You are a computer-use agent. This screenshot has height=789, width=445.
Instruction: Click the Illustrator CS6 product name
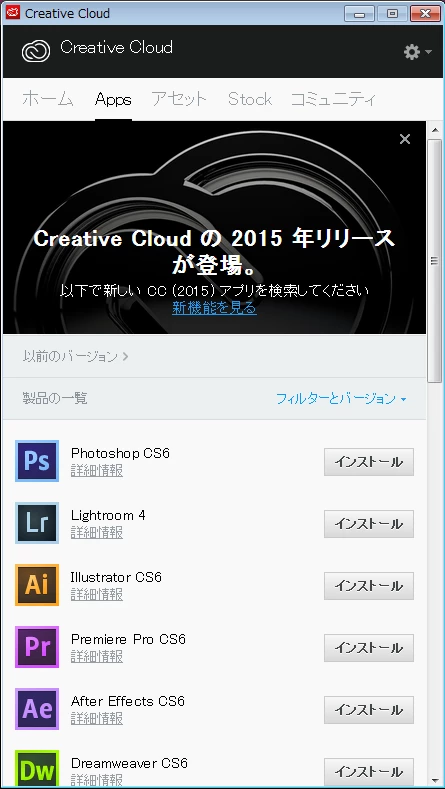click(116, 577)
